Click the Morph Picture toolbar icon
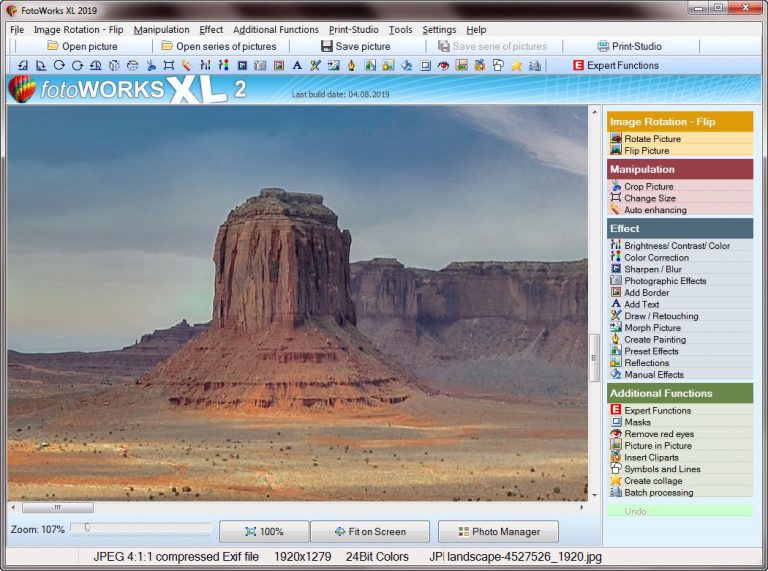 point(334,65)
